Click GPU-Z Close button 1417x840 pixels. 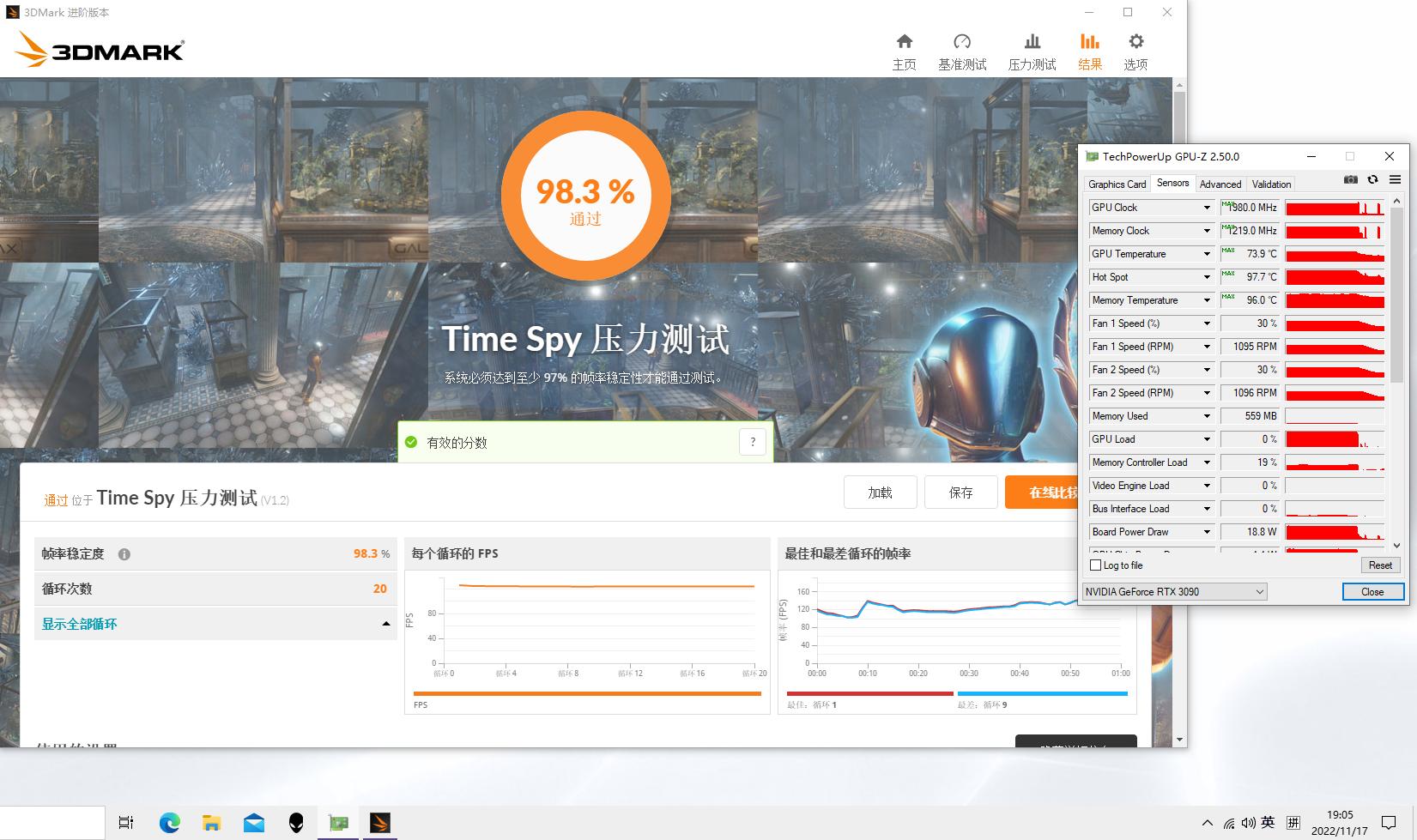coord(1372,591)
